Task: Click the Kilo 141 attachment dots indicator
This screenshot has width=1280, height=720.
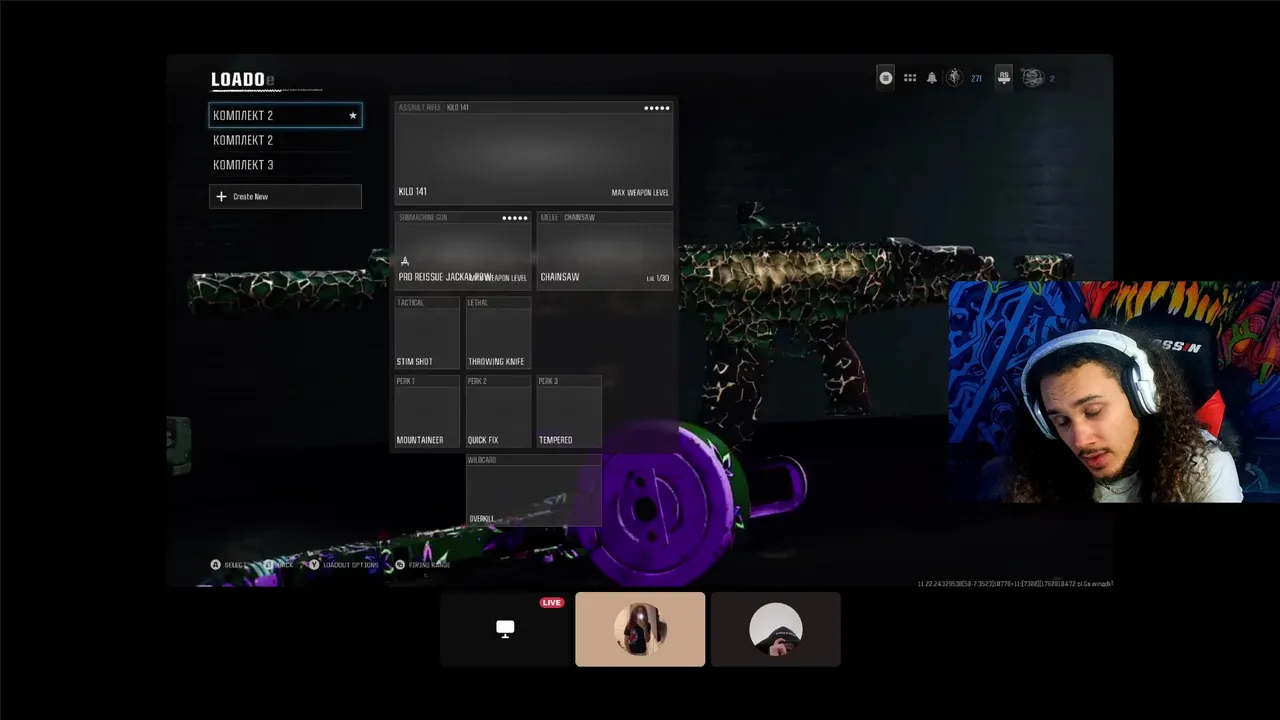Action: point(657,108)
